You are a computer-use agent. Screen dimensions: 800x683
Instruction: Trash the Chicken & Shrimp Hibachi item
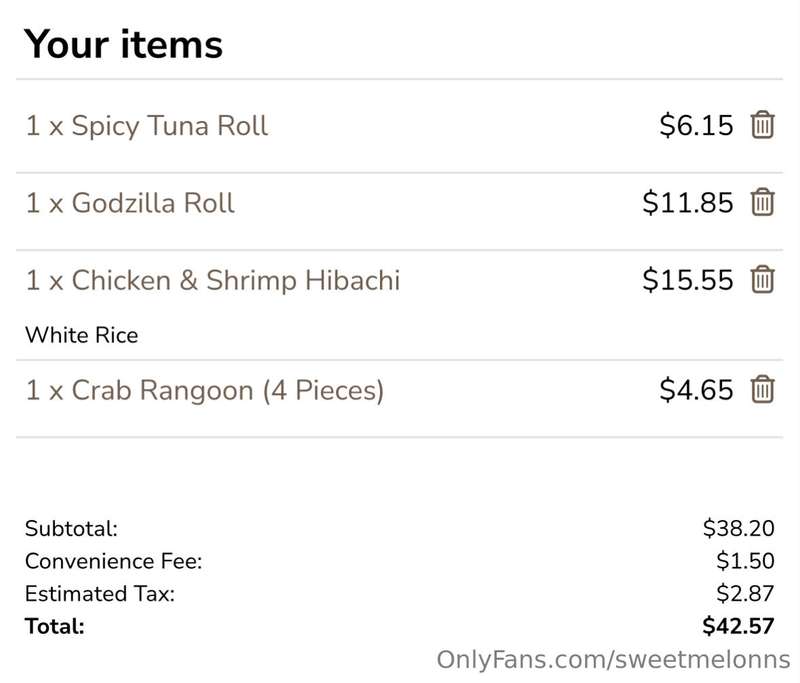(x=762, y=280)
